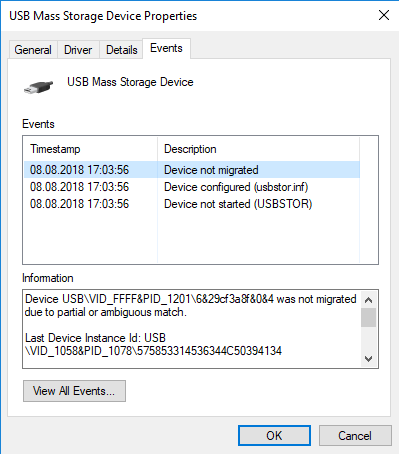The image size is (399, 454).
Task: Click the USB plug device icon
Action: 38,87
